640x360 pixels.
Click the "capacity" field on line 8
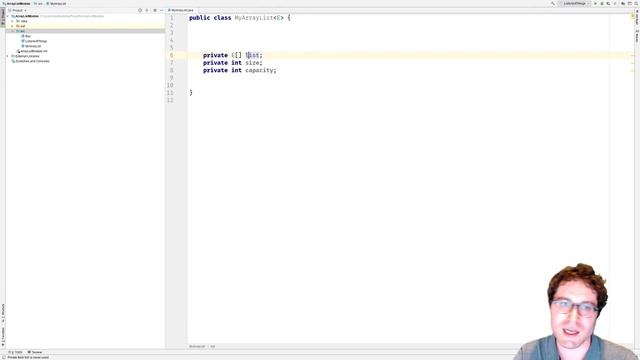tap(259, 70)
